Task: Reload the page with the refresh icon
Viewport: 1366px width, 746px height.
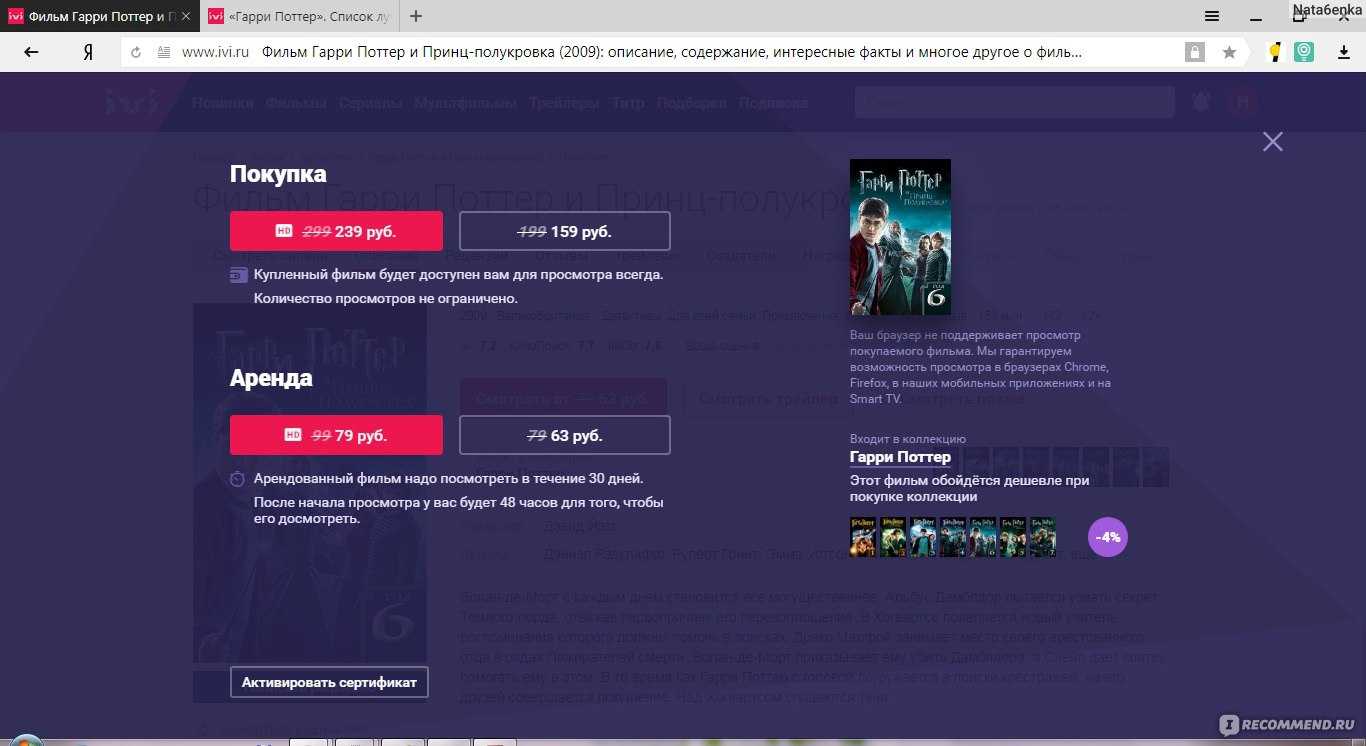Action: coord(136,52)
